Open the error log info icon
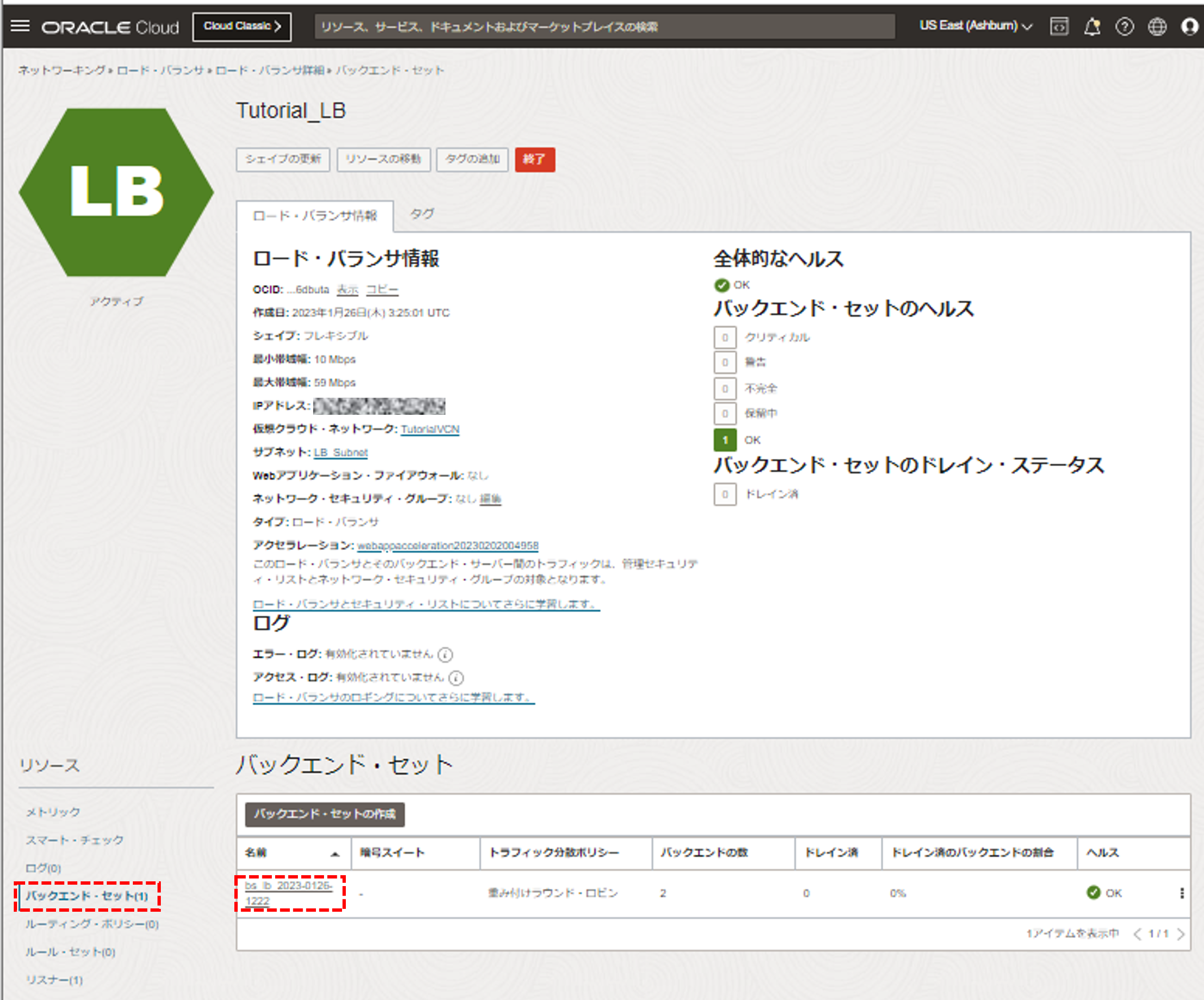Viewport: 1204px width, 1000px height. tap(445, 654)
